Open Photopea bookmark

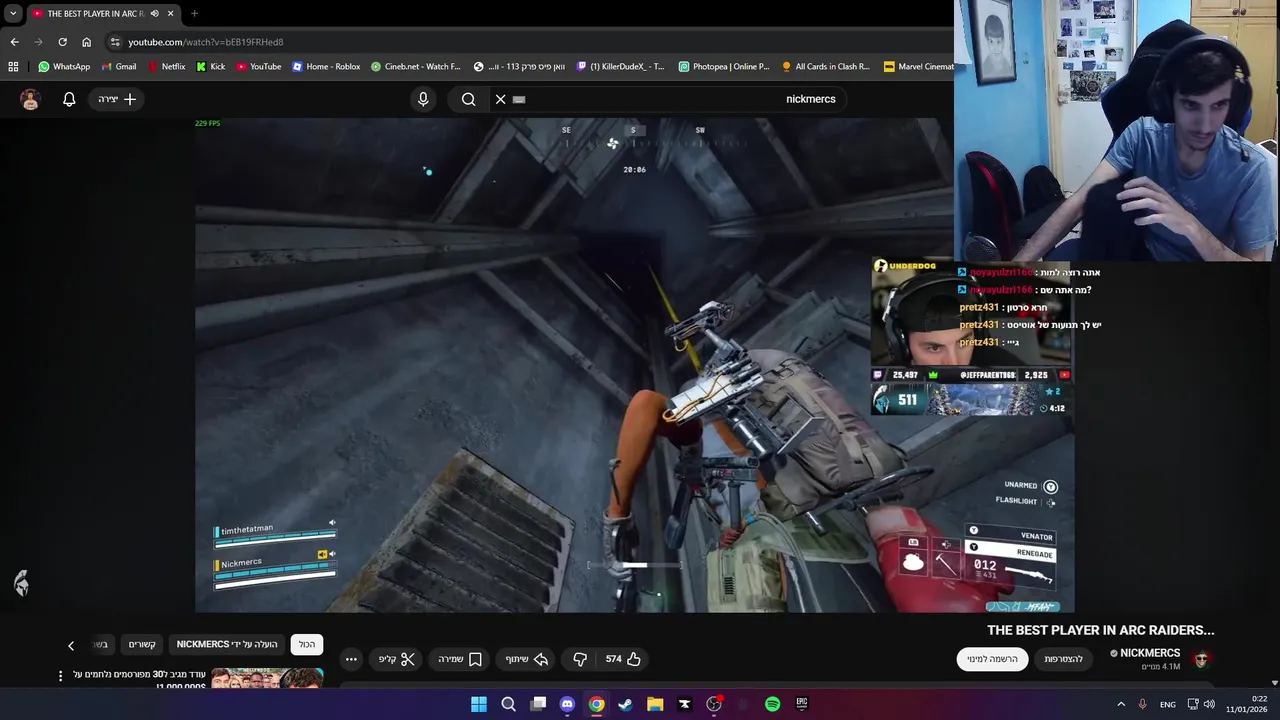click(724, 67)
